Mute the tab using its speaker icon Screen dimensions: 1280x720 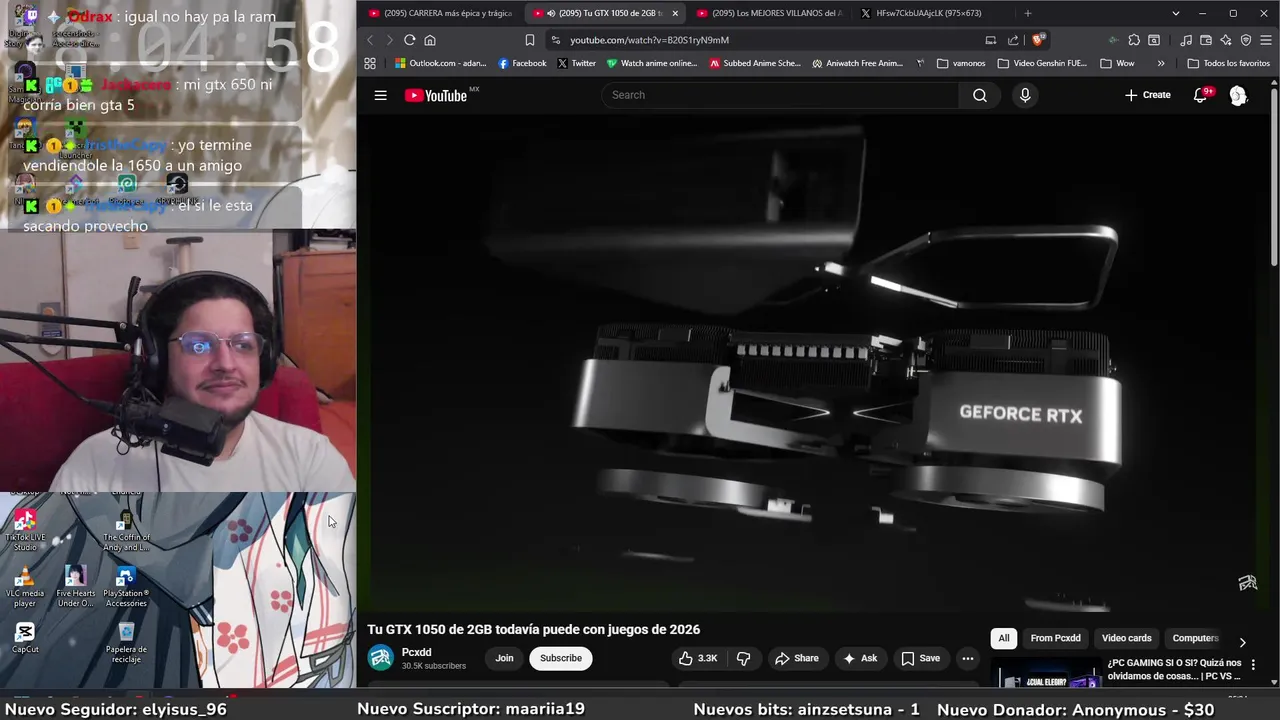pos(551,13)
